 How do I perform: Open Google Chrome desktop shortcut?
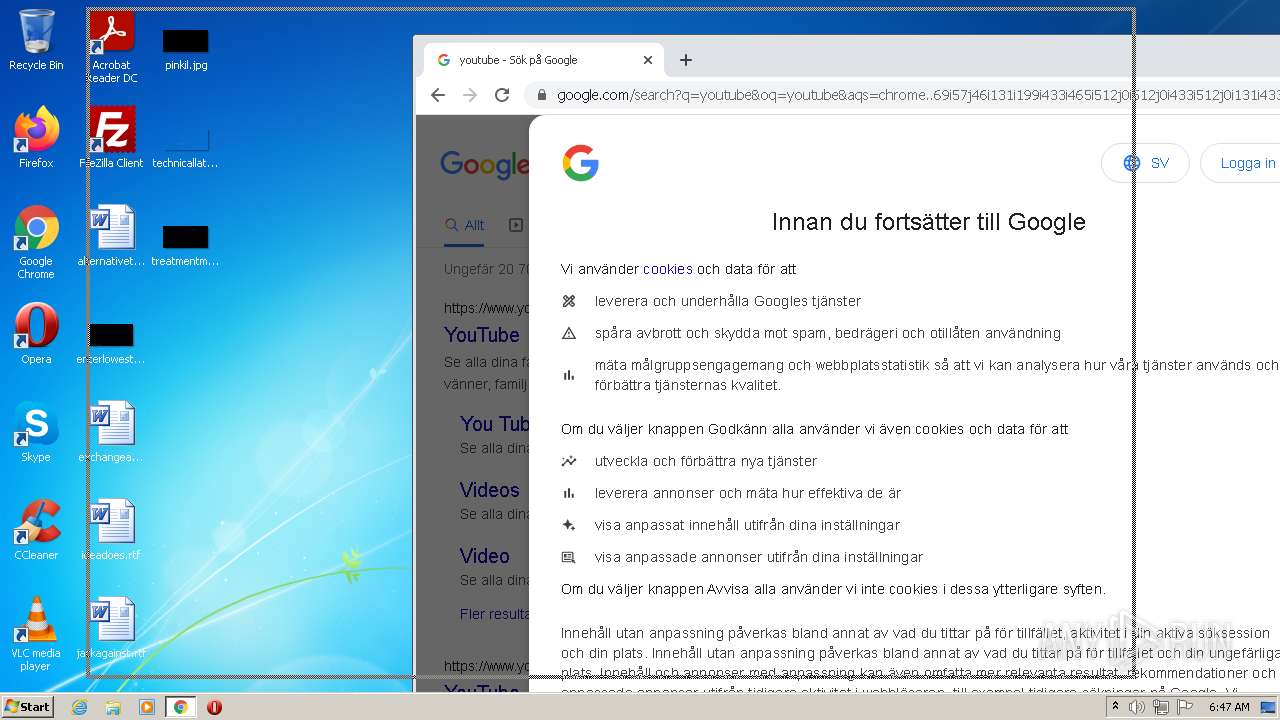coord(36,243)
